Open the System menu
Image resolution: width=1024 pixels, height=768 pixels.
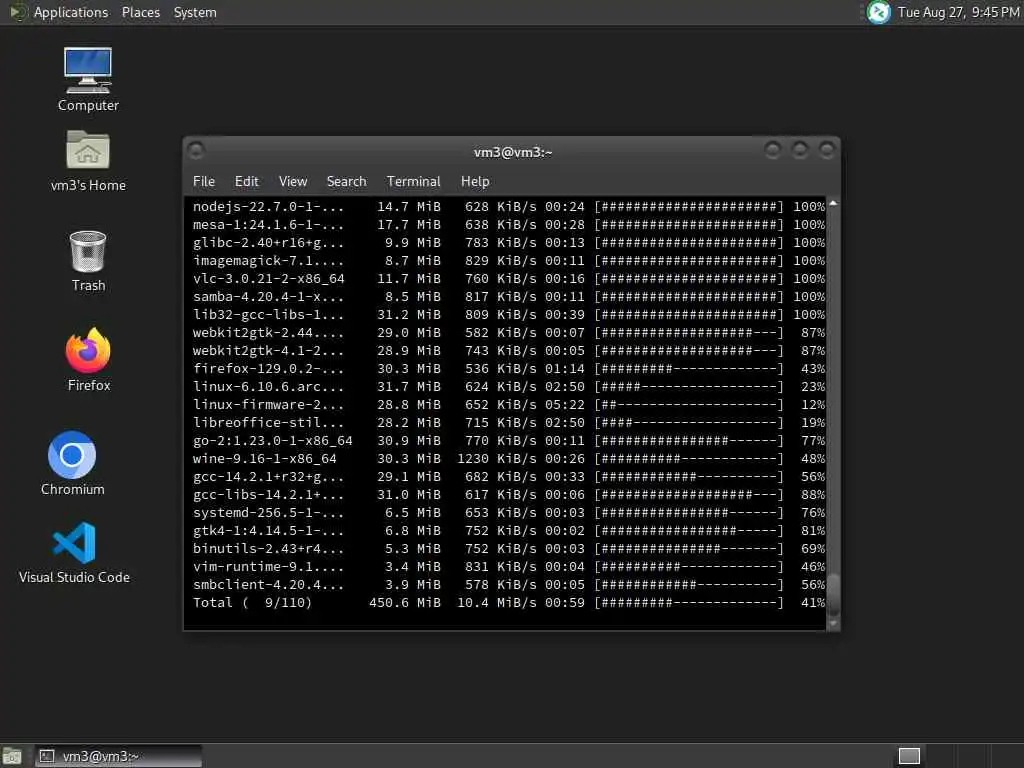pos(195,12)
